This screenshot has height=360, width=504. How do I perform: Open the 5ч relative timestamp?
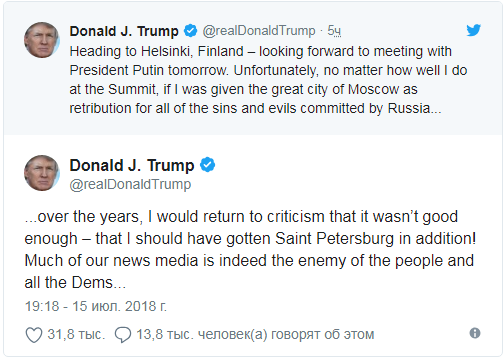tap(334, 31)
